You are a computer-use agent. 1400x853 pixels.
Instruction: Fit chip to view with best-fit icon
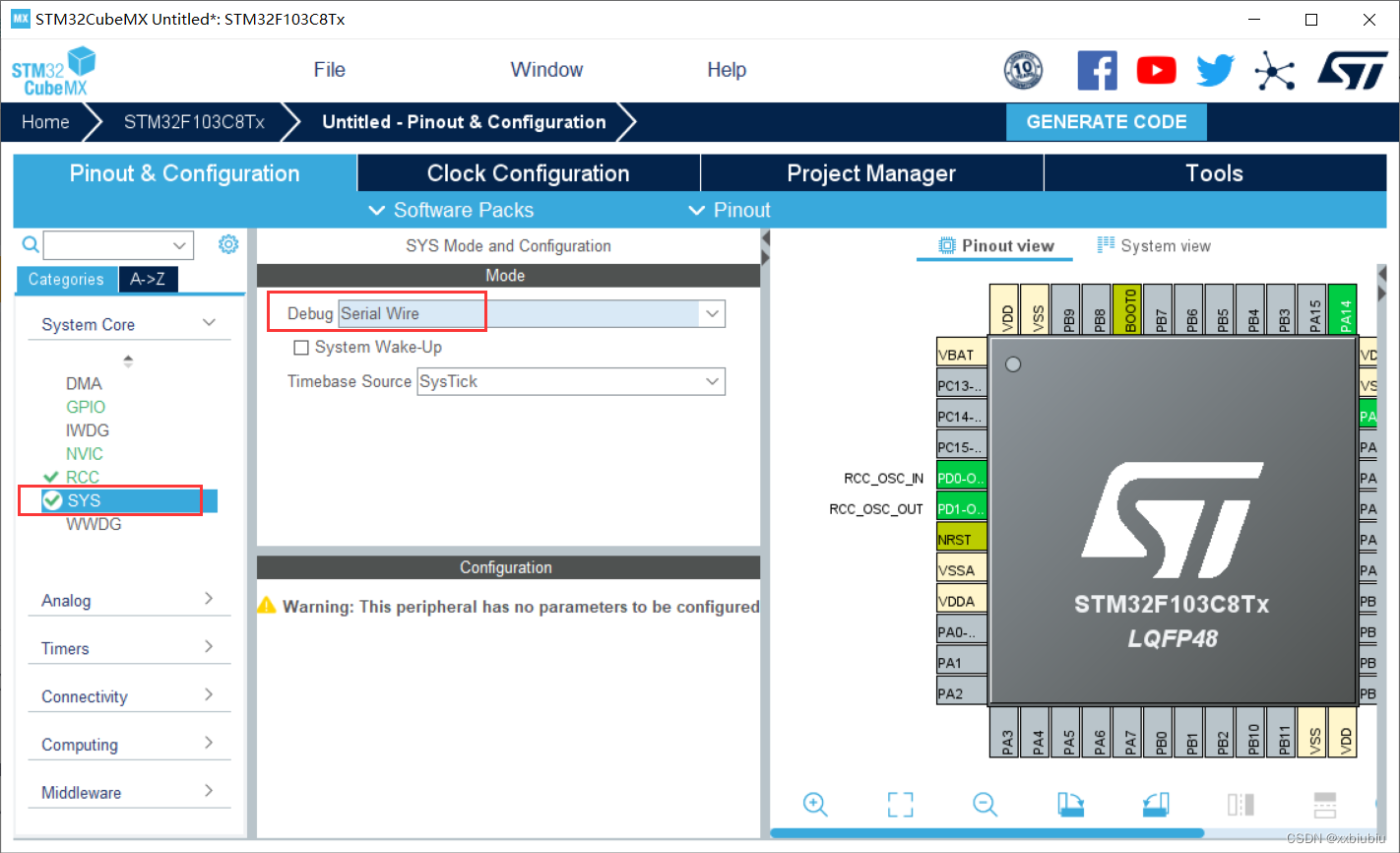pyautogui.click(x=900, y=804)
